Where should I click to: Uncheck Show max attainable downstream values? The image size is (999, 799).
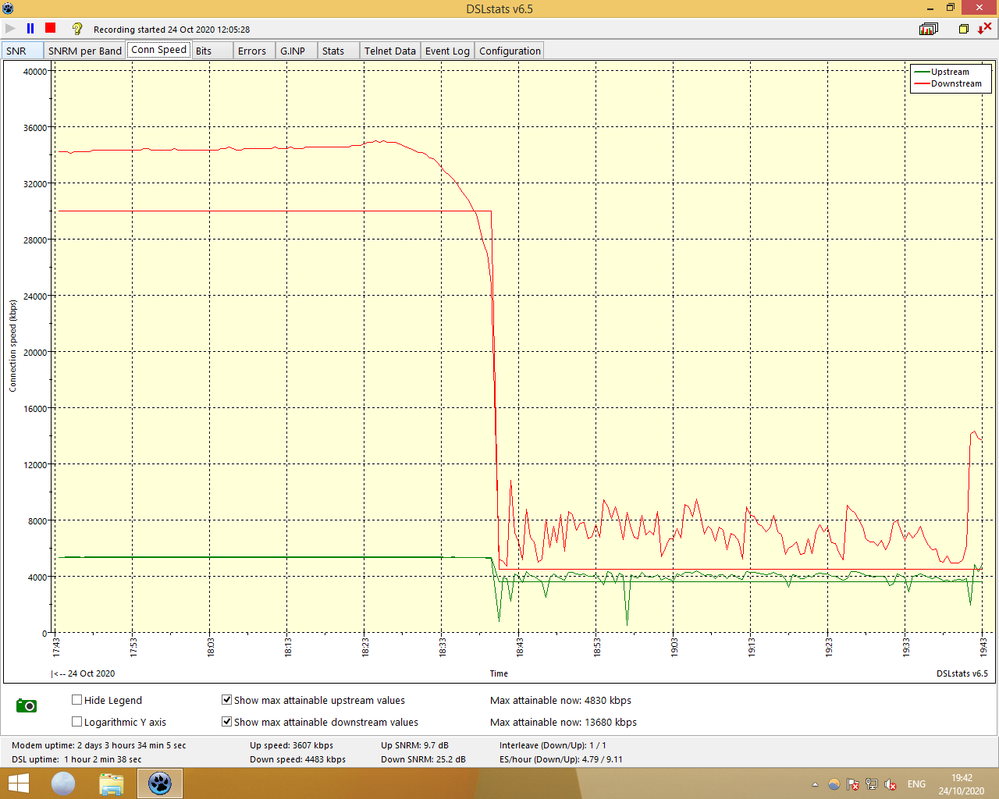click(226, 722)
